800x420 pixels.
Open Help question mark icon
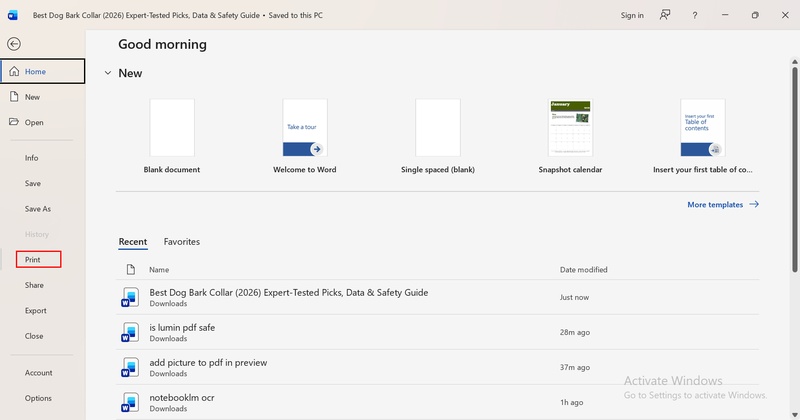[x=694, y=15]
